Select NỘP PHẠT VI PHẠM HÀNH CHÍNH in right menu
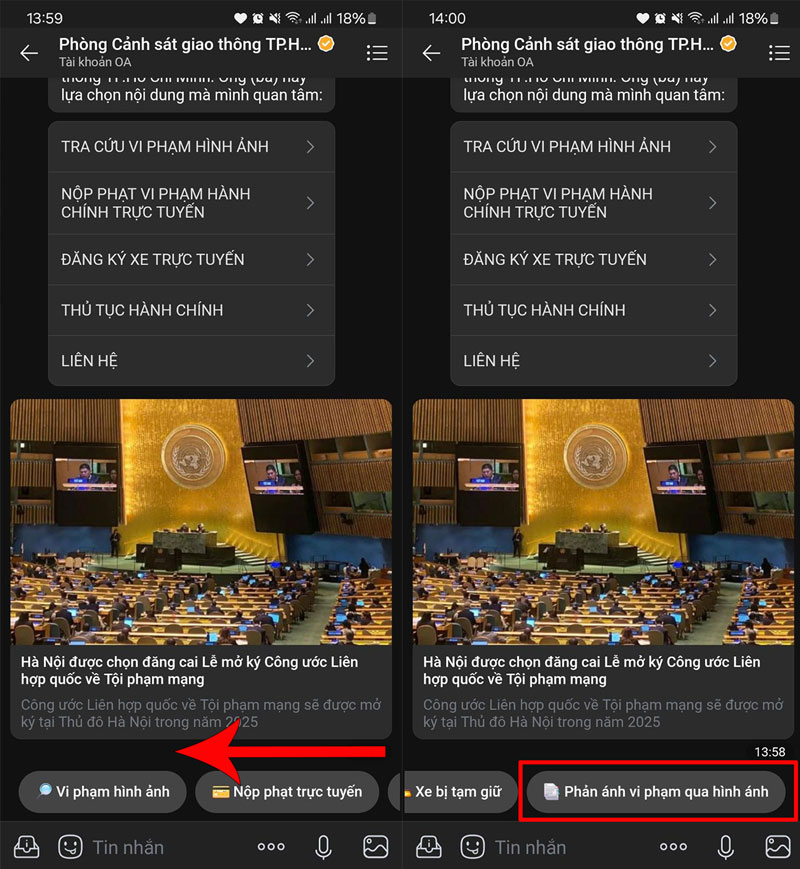This screenshot has width=800, height=869. 594,203
